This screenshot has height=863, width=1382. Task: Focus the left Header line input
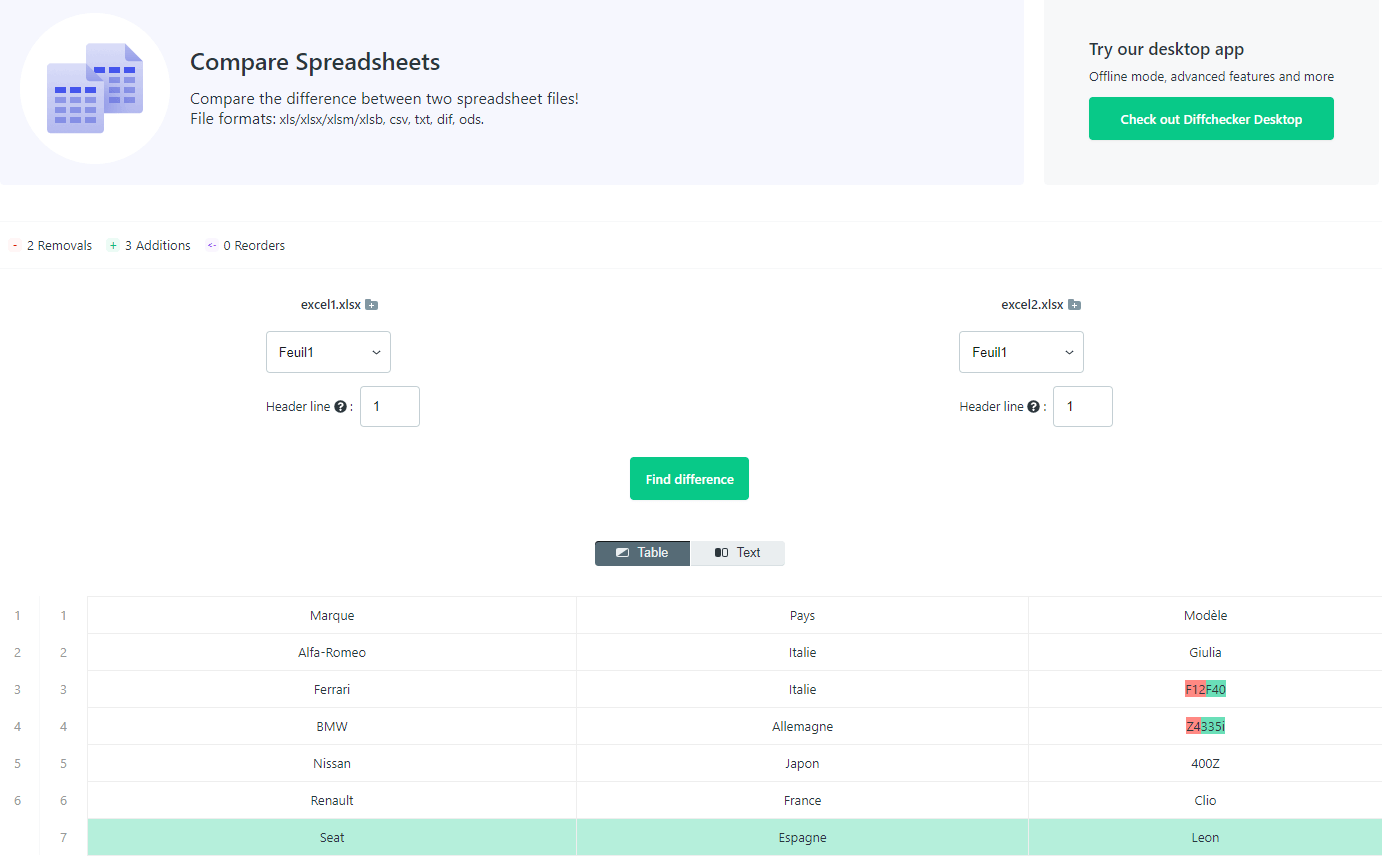(390, 407)
